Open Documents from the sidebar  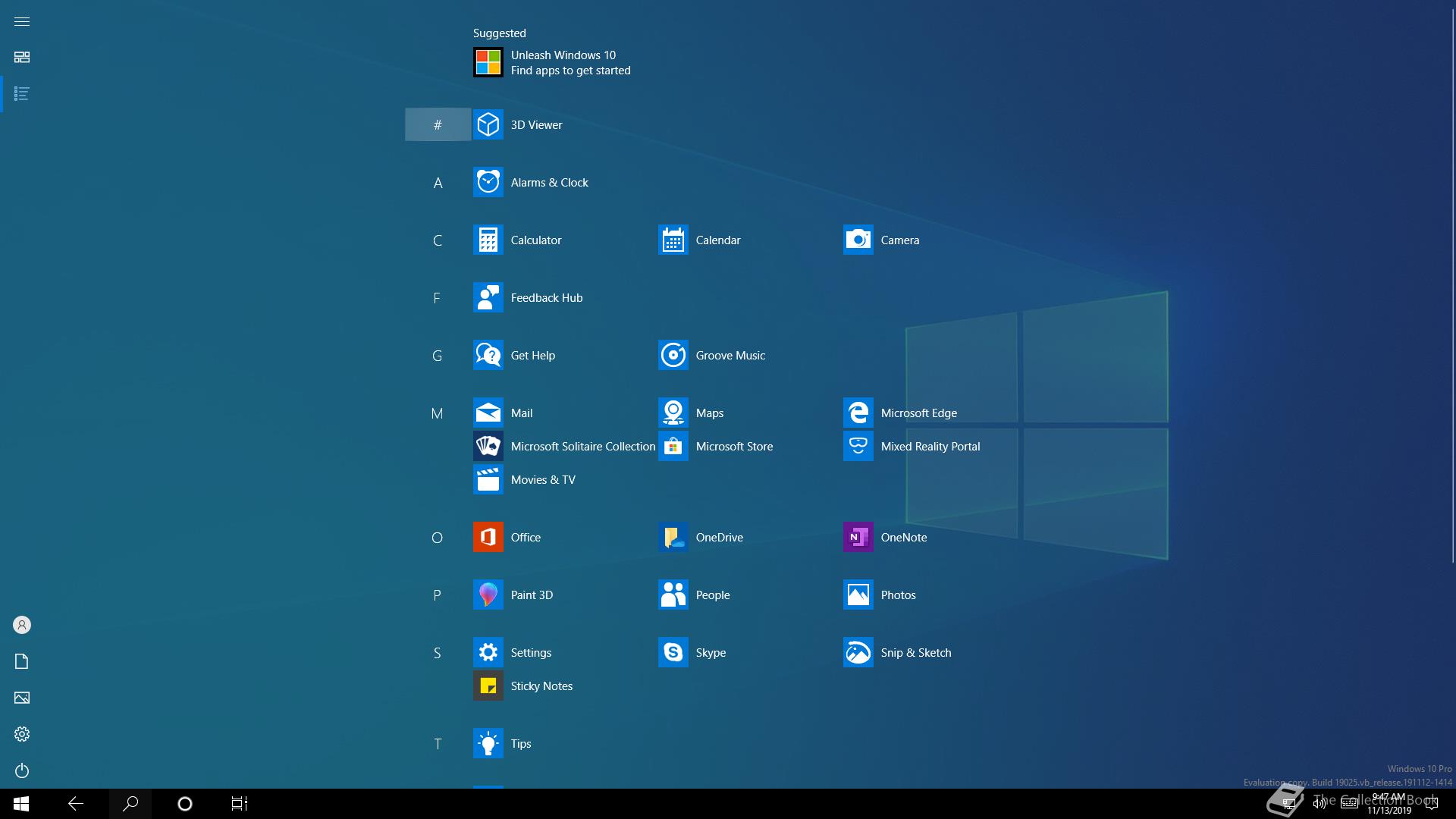click(22, 661)
